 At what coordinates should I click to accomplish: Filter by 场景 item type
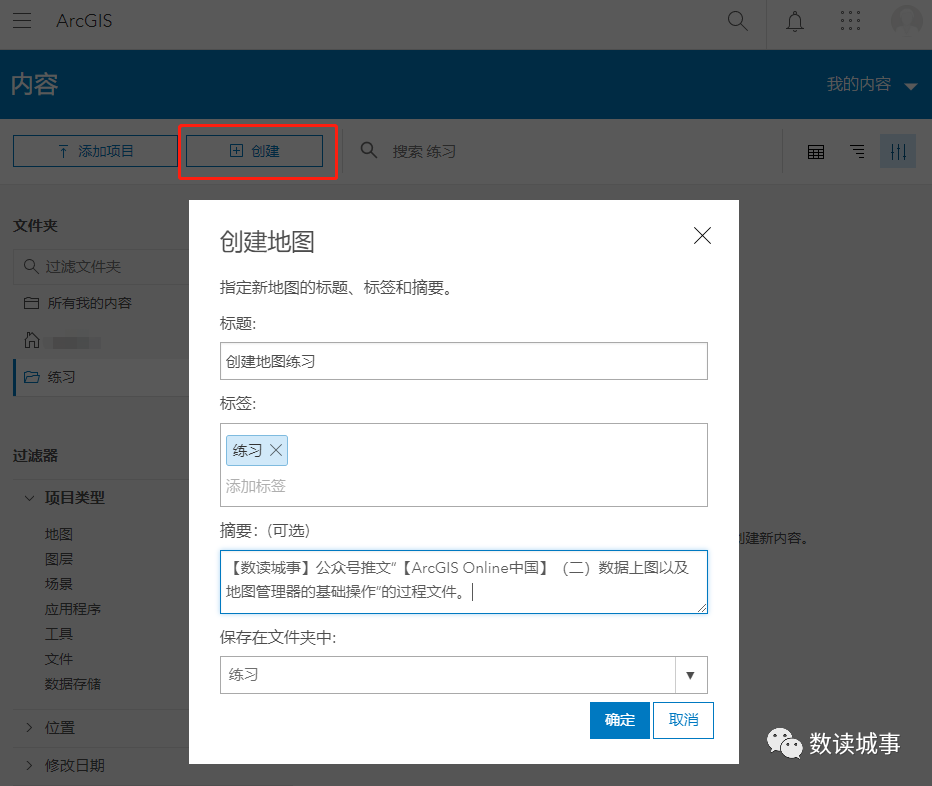pyautogui.click(x=59, y=584)
